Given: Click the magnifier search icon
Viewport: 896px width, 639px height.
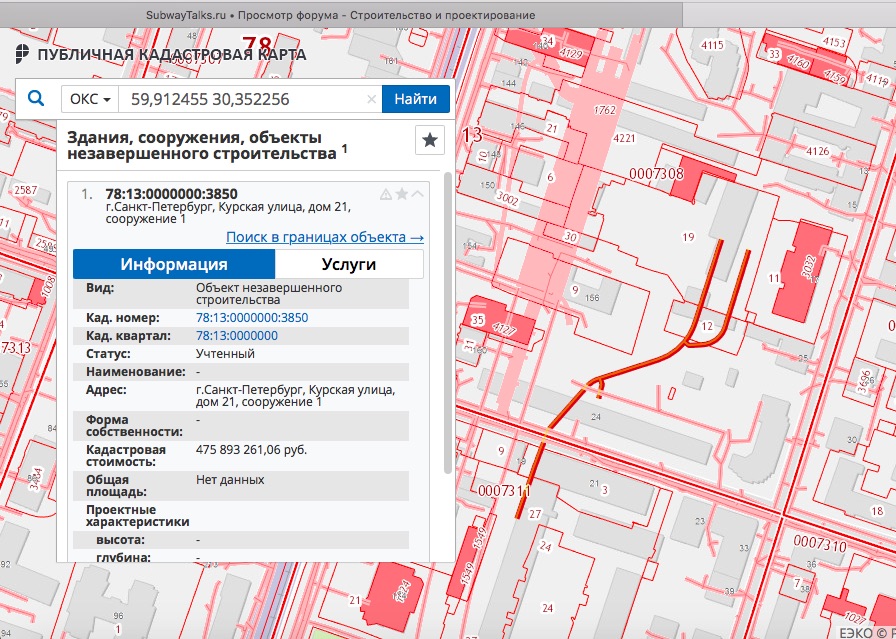Looking at the screenshot, I should coord(36,99).
